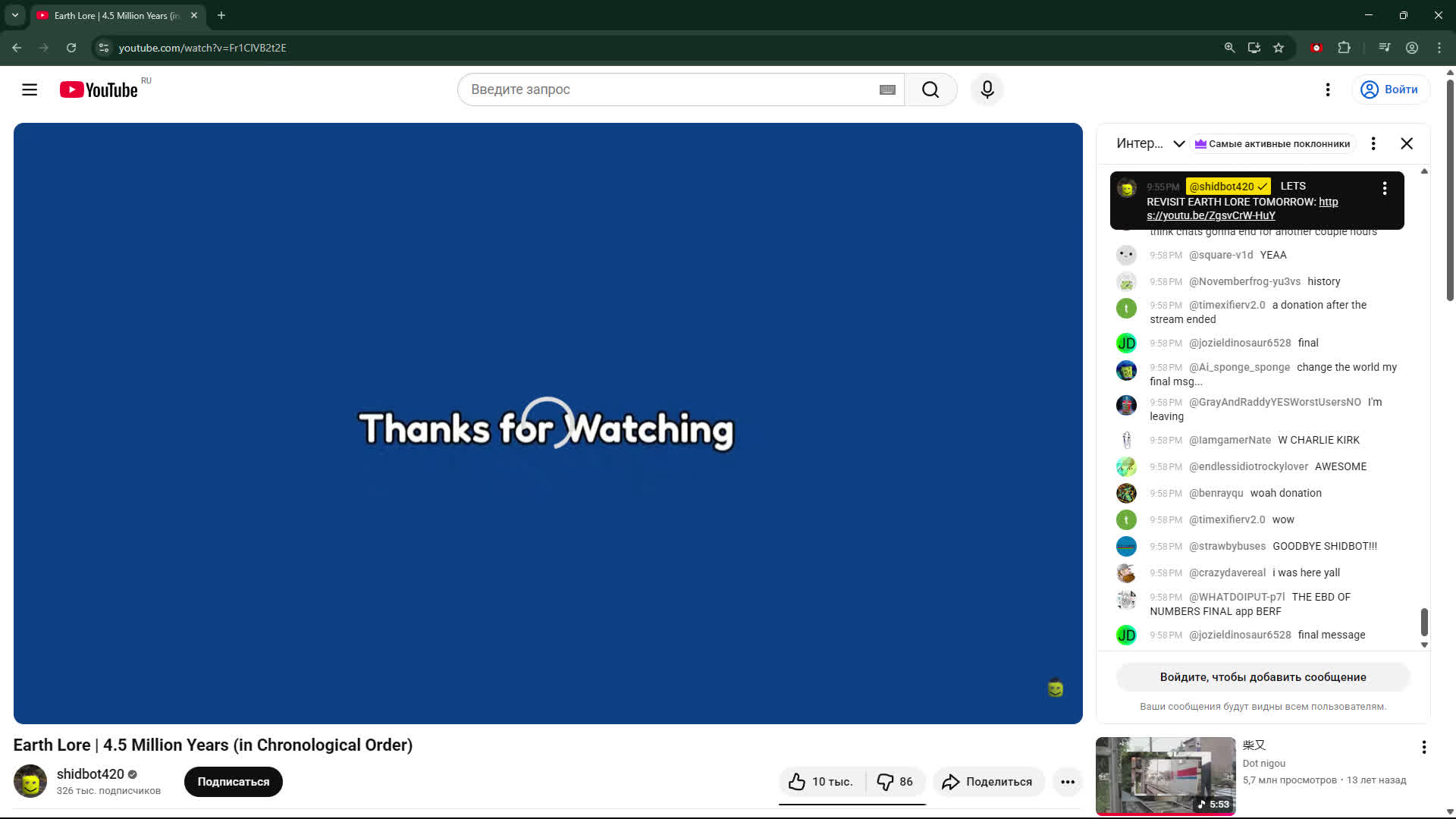Open the on-screen keyboard icon in search box
This screenshot has height=819, width=1456.
tap(887, 89)
